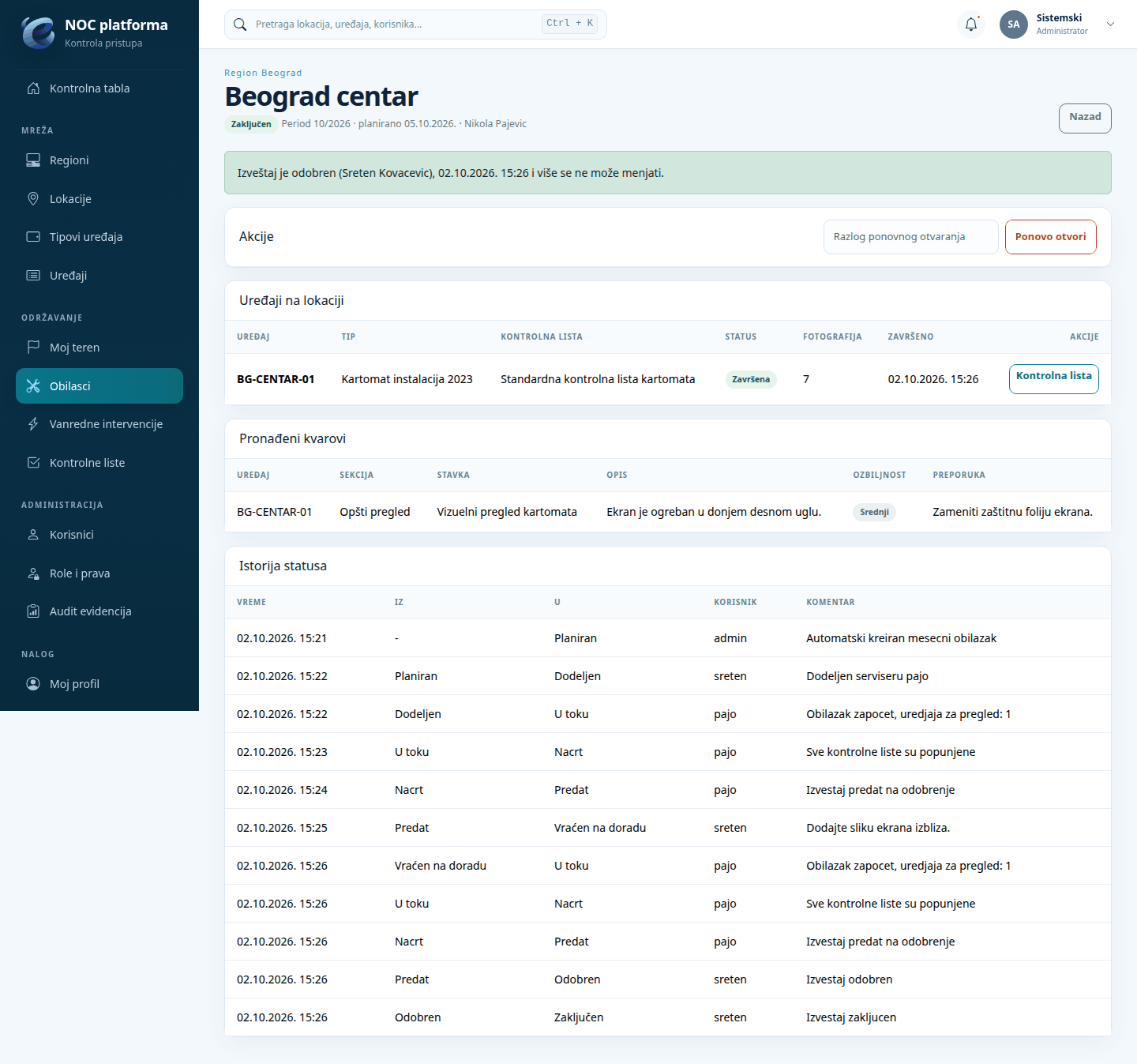
Task: Click 'Dodajte sliku ekrana izbliza.' comment
Action: [878, 828]
